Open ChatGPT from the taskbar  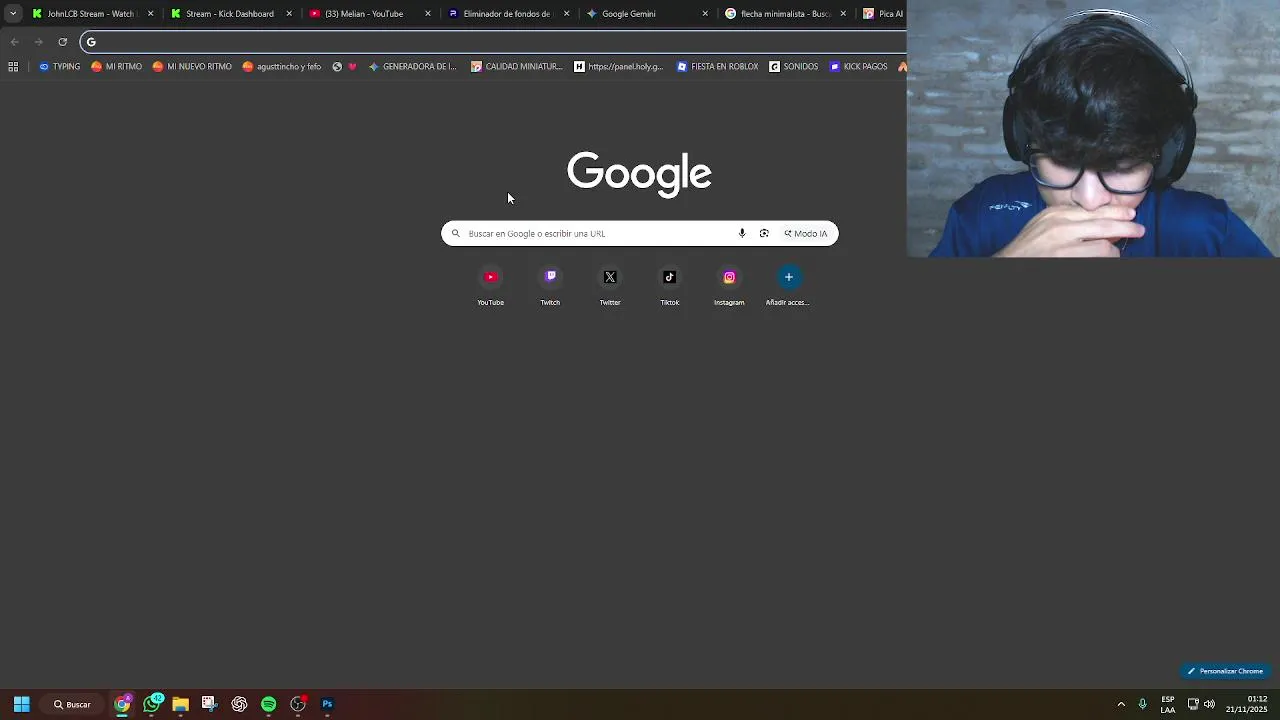click(239, 704)
